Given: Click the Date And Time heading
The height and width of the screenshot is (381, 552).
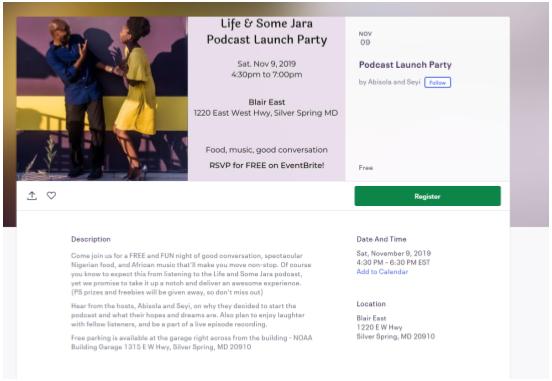Looking at the screenshot, I should coord(381,239).
